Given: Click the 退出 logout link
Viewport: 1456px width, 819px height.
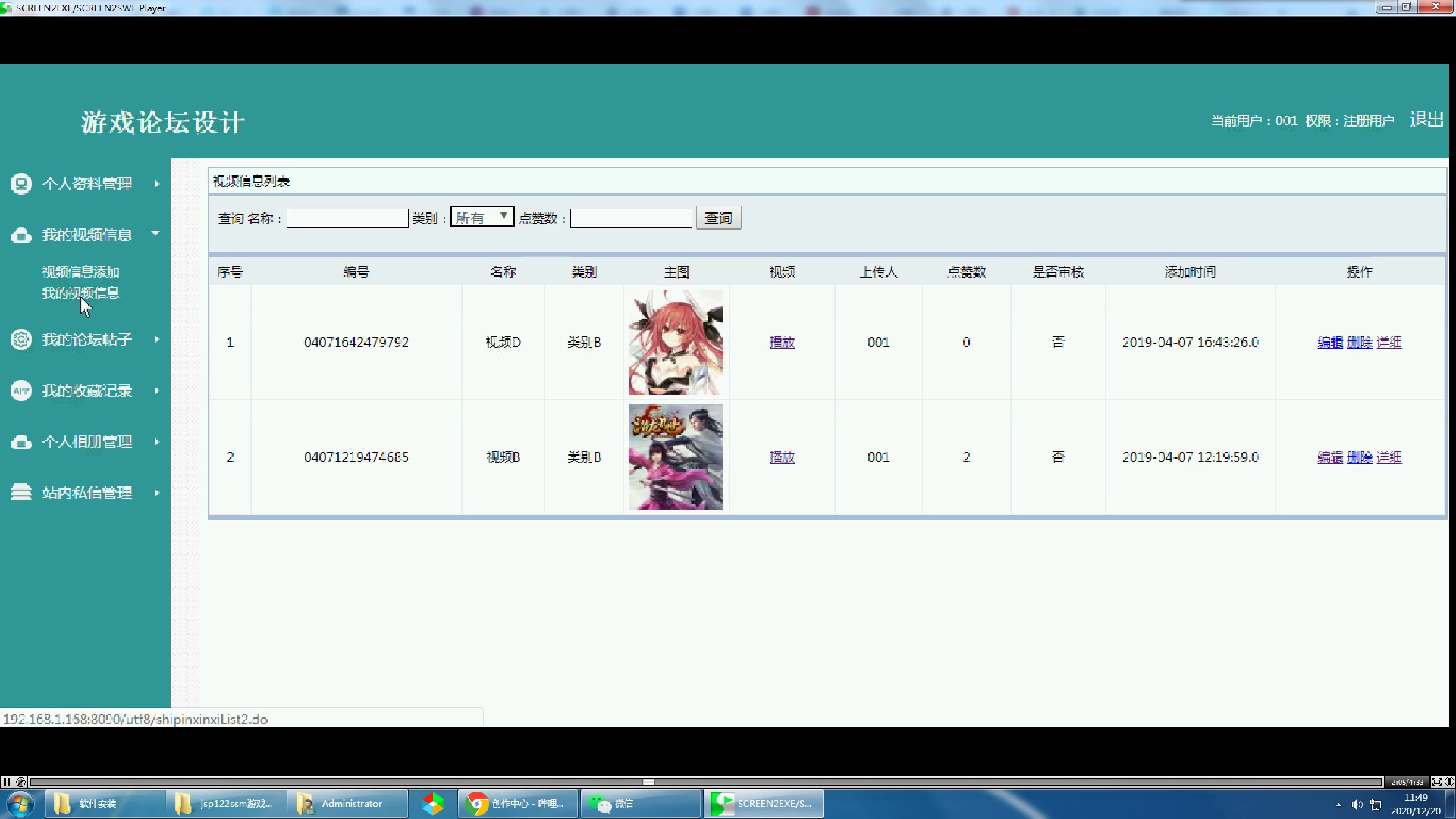Looking at the screenshot, I should (1426, 120).
